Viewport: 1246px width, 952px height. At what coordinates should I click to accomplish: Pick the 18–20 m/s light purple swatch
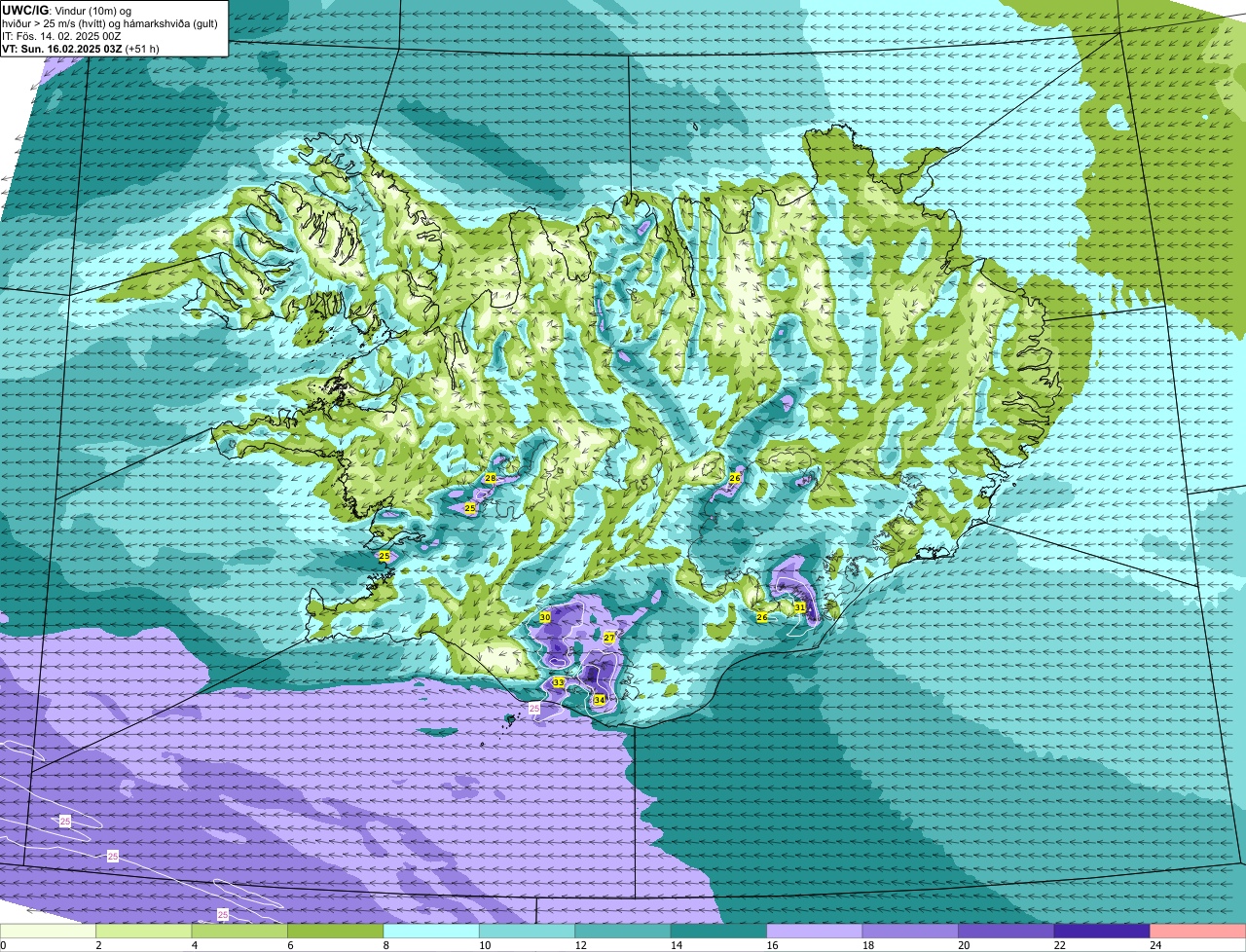(910, 931)
